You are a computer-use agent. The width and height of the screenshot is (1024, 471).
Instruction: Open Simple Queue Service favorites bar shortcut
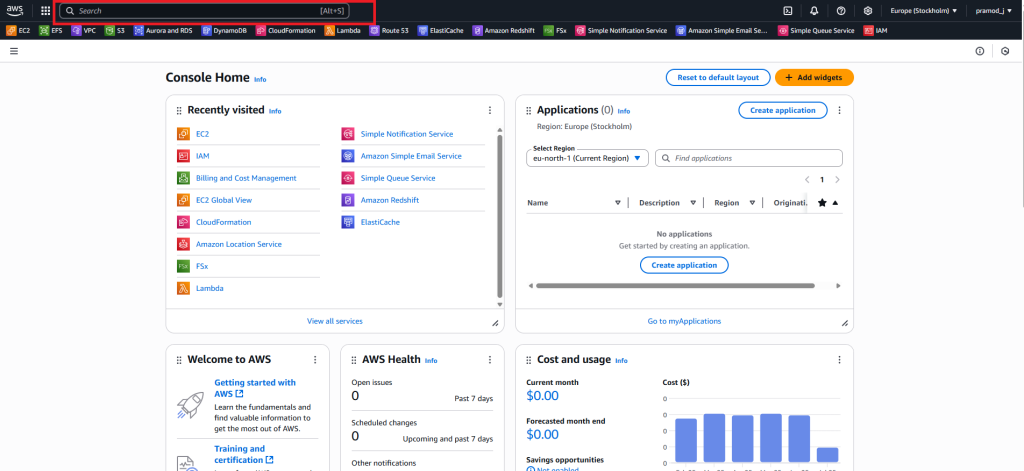[816, 30]
